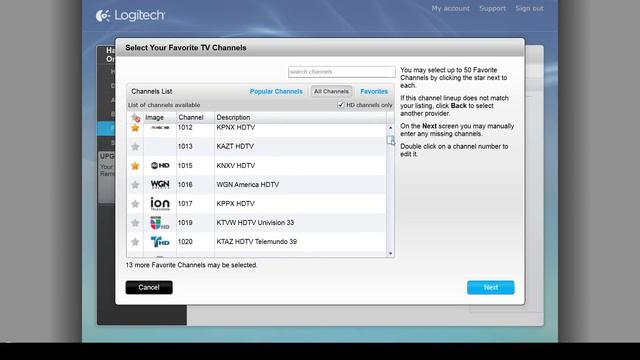Open the Support link
The height and width of the screenshot is (360, 640).
coord(492,8)
